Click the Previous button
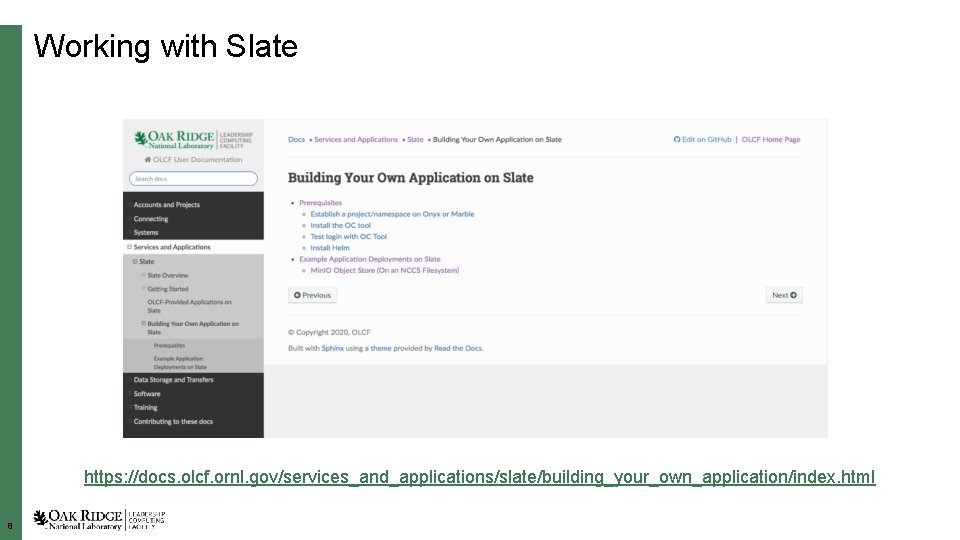Screen dimensions: 960x540 click(312, 295)
